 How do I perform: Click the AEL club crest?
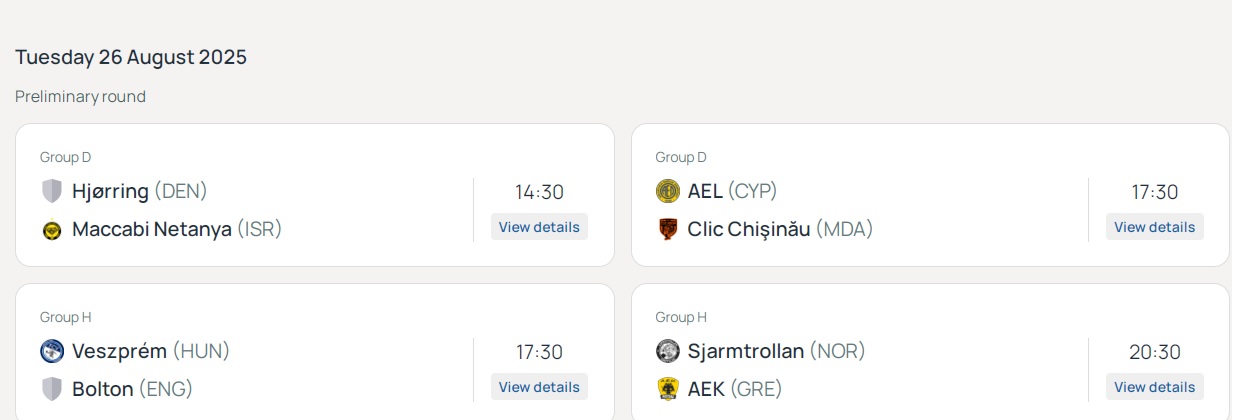coord(667,191)
